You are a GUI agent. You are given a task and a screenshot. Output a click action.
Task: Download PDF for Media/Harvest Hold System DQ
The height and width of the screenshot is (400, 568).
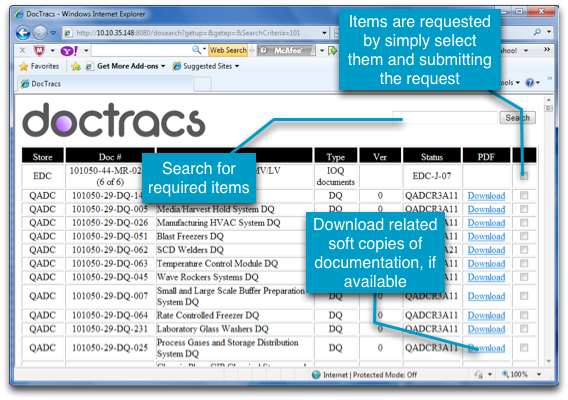coord(486,209)
